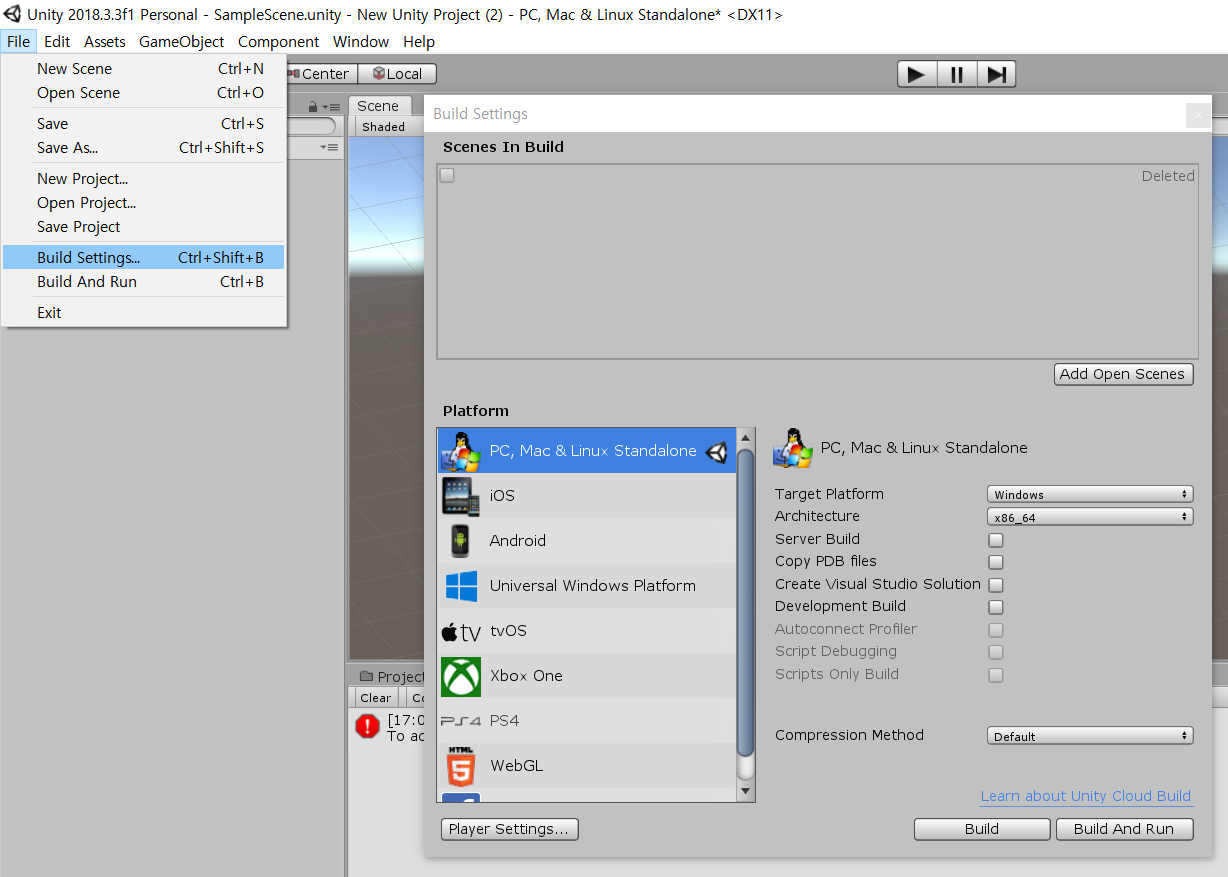
Task: Open the Window menu
Action: pyautogui.click(x=361, y=42)
